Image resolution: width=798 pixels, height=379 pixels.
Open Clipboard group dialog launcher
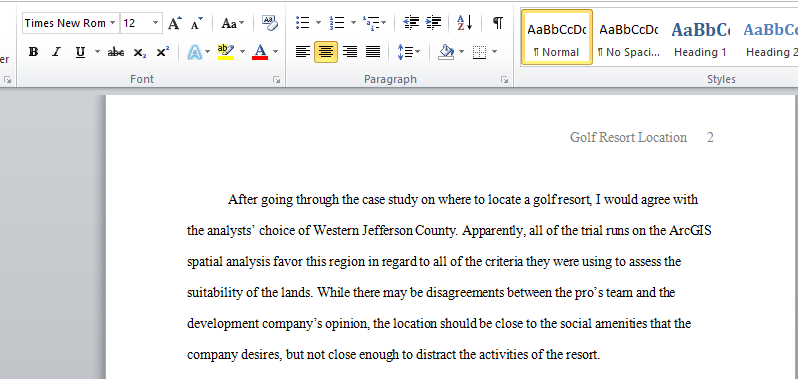pyautogui.click(x=8, y=79)
